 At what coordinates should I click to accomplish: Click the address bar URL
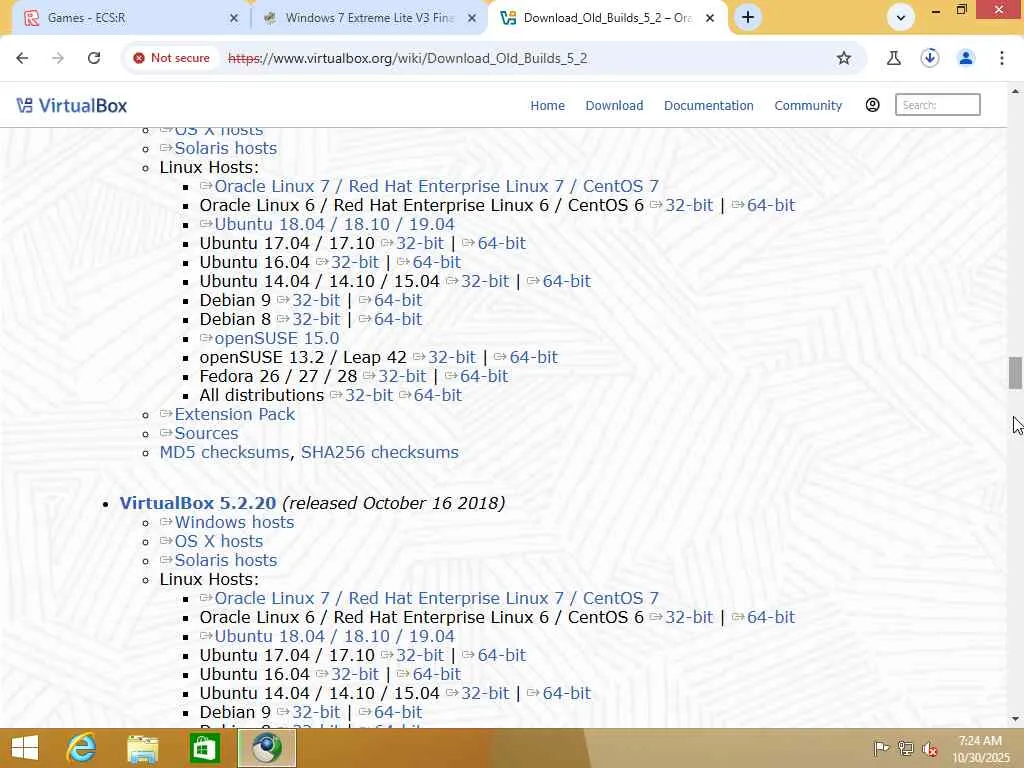(x=408, y=58)
